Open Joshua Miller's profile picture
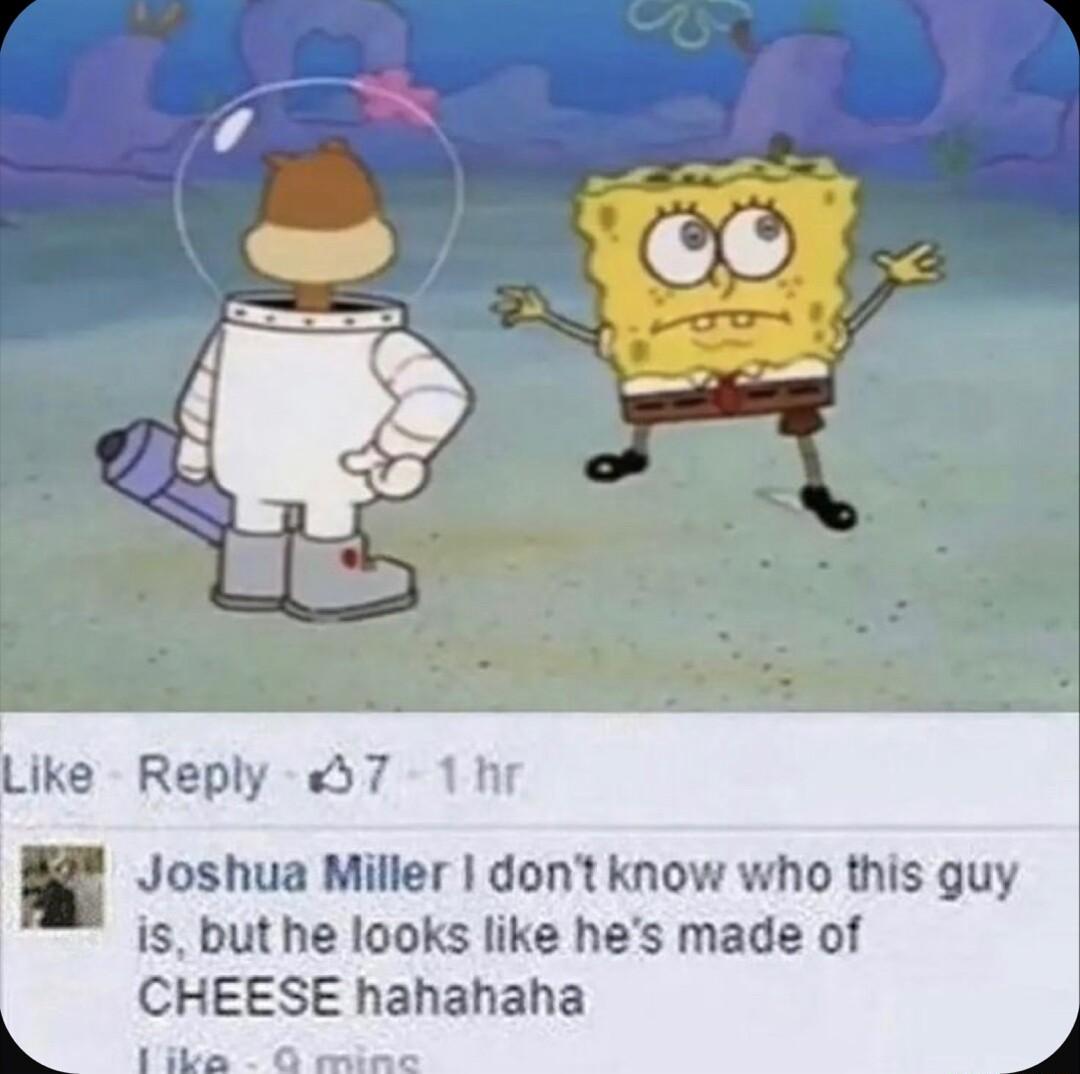Screen dimensions: 1080x1074 tap(62, 889)
